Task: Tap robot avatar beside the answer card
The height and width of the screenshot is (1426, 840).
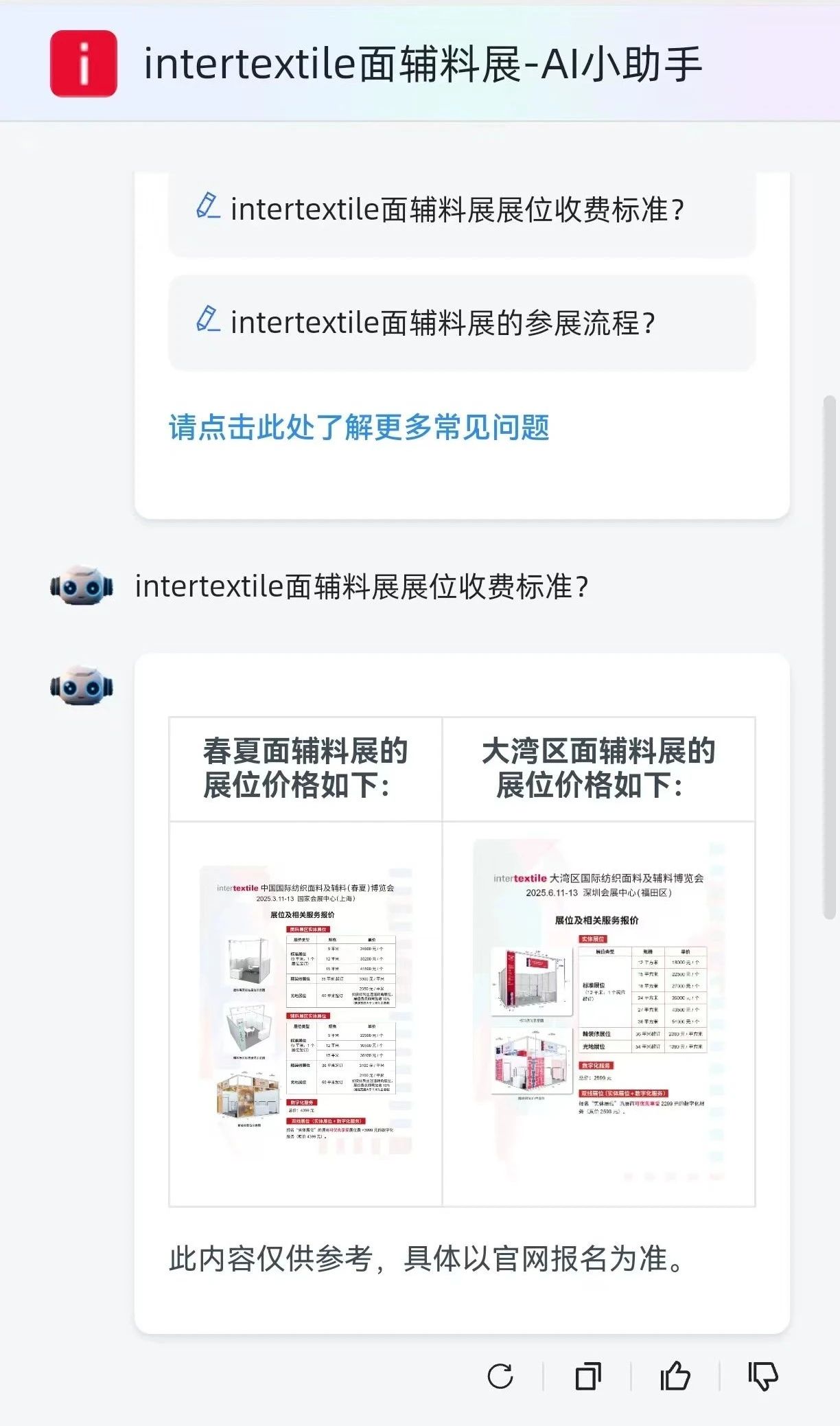Action: tap(82, 686)
